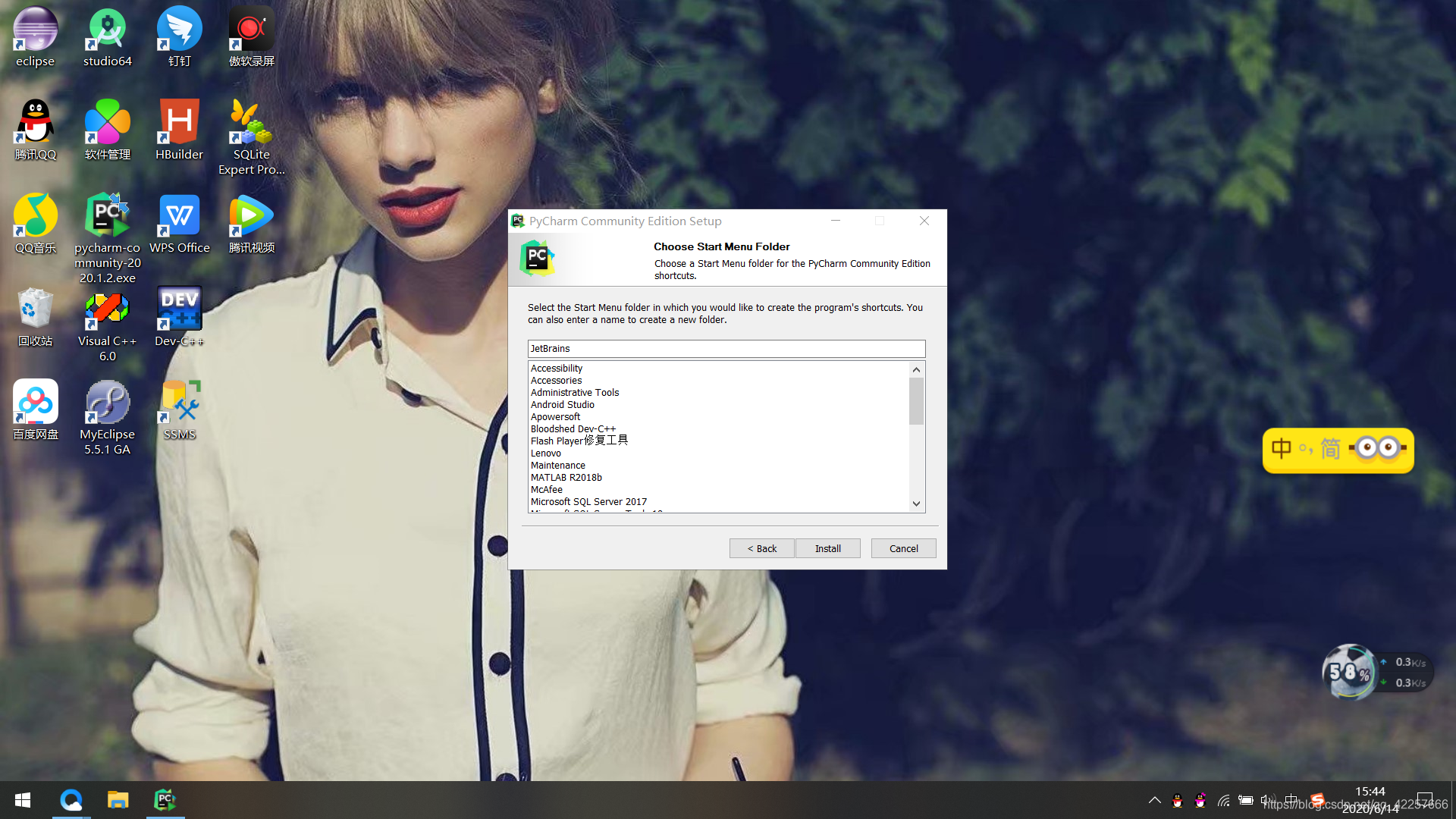Viewport: 1456px width, 819px height.
Task: Click the JetBrains folder name field
Action: pyautogui.click(x=726, y=349)
